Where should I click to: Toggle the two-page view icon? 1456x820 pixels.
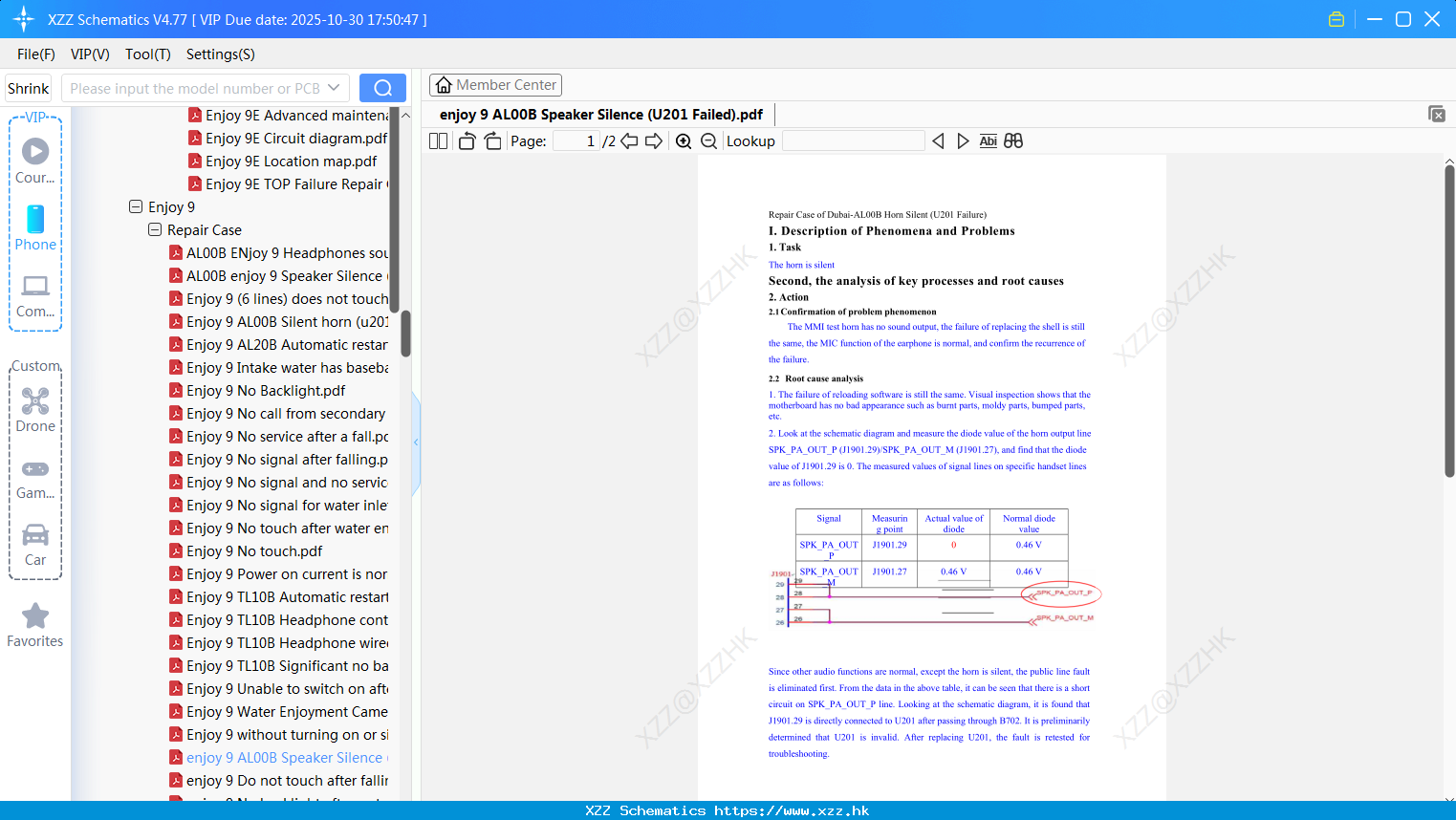click(438, 141)
